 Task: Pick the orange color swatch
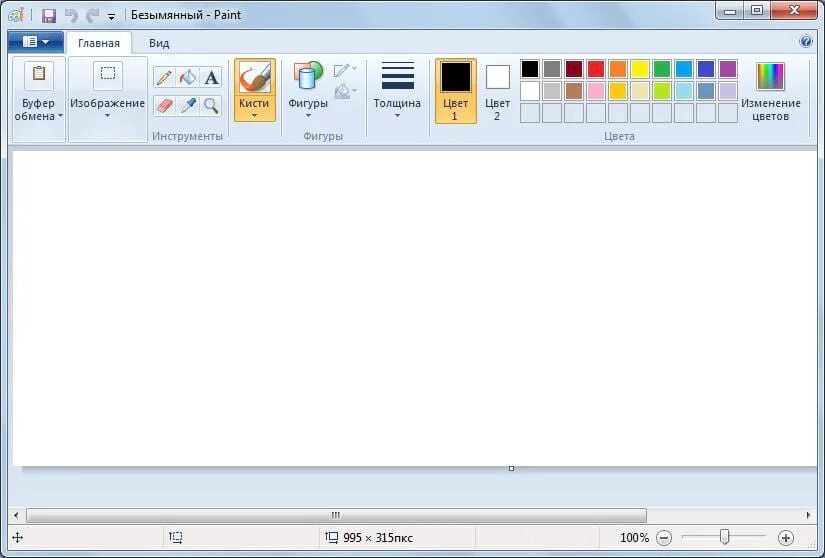(x=618, y=69)
